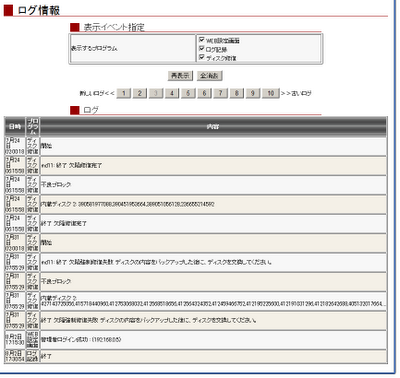Screen dimensions: 400x378
Task: Click the 内容 column header
Action: pos(213,127)
